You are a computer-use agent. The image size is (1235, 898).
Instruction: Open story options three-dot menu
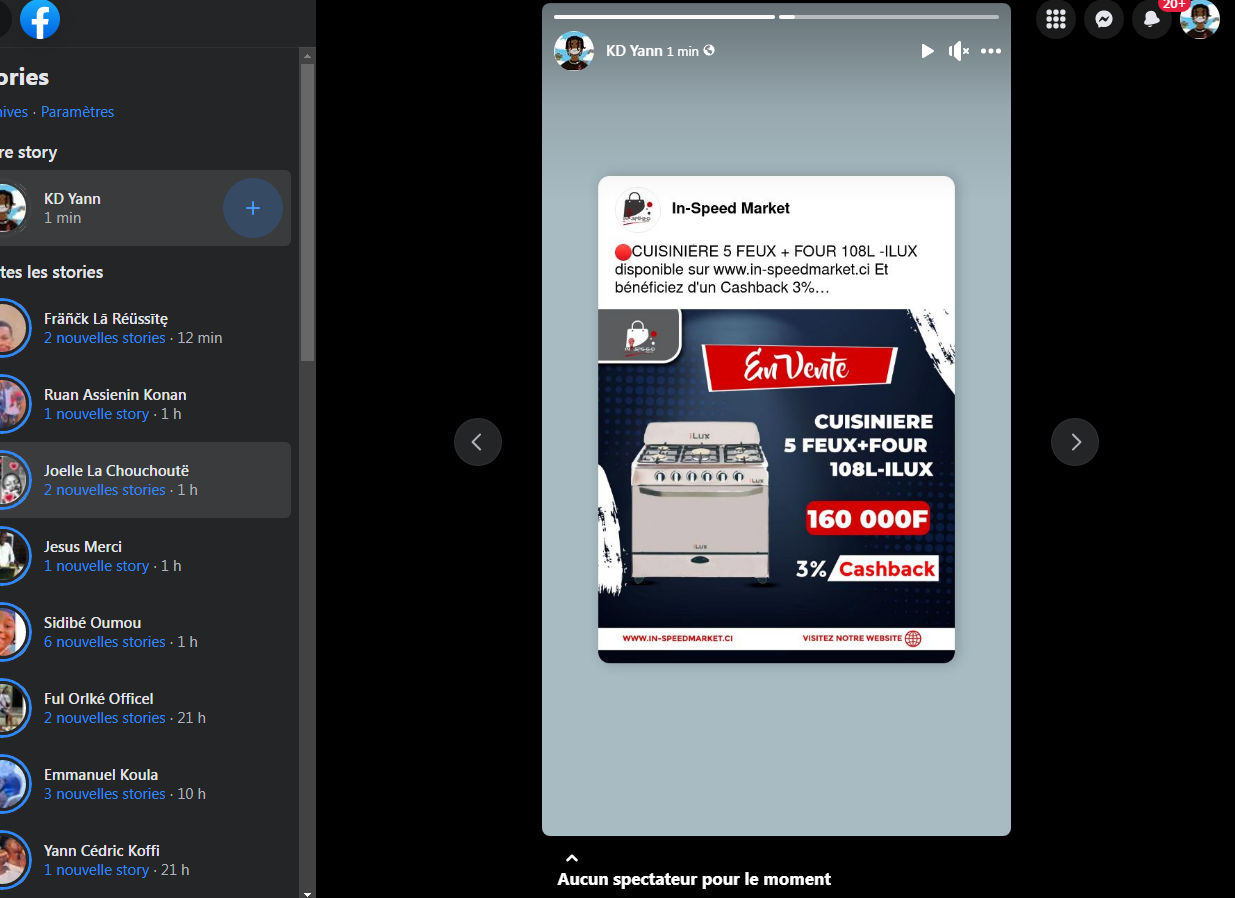click(x=990, y=51)
